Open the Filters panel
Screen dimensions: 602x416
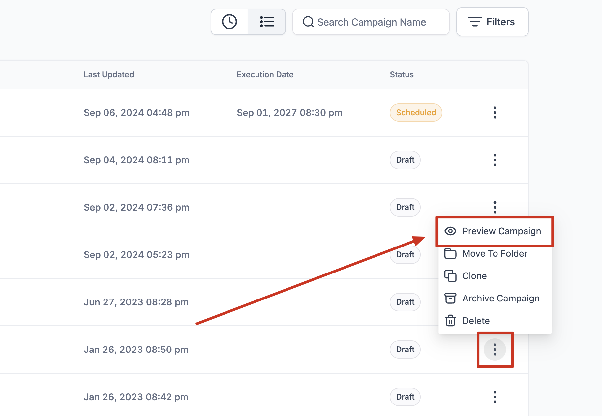(492, 22)
